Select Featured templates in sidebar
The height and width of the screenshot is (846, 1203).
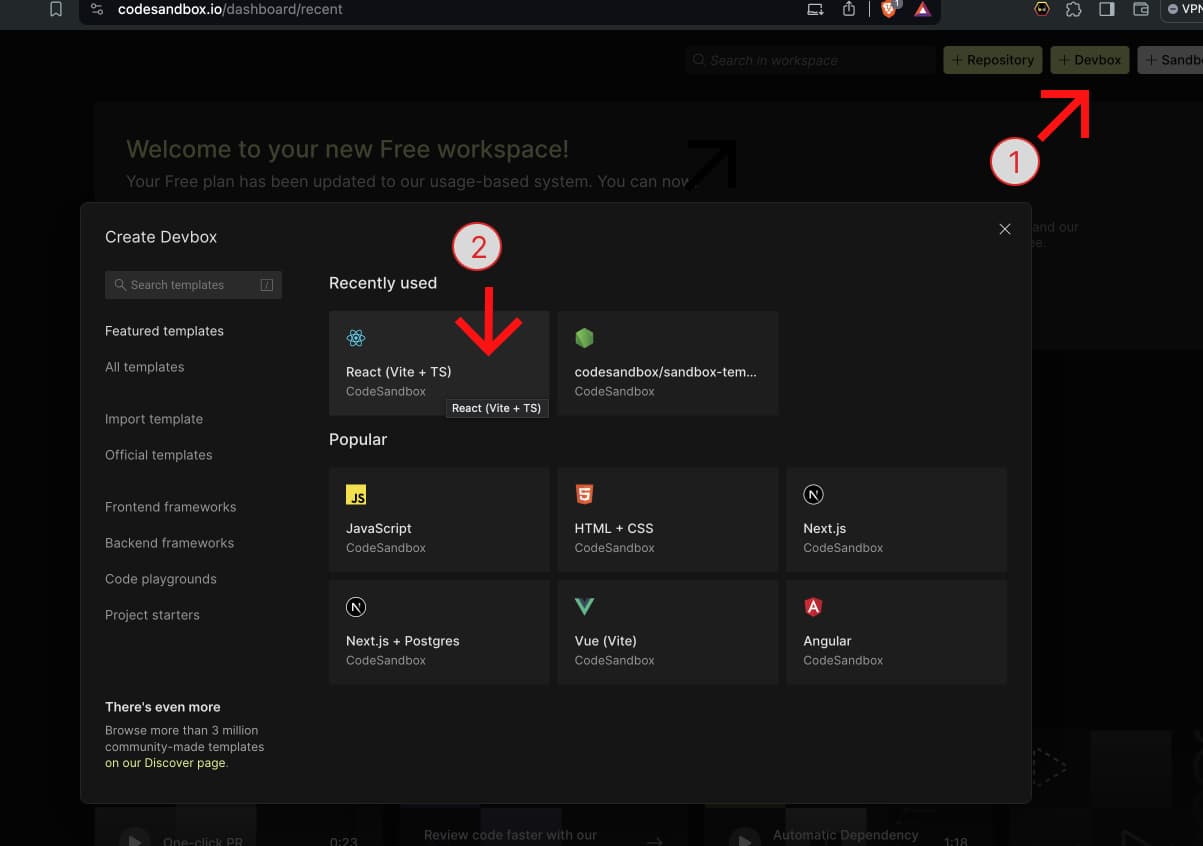[x=164, y=331]
